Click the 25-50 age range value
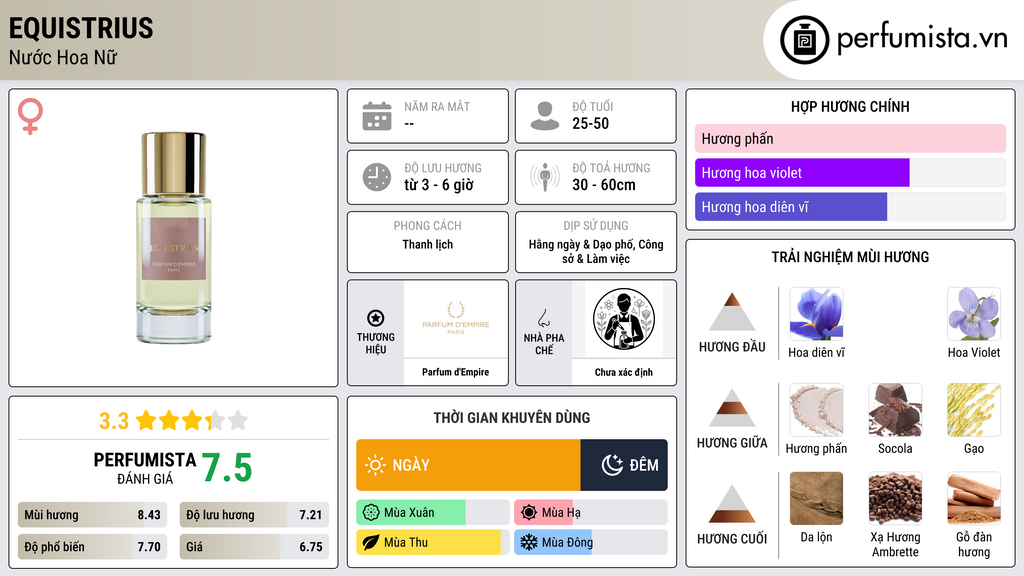Screen dimensions: 1024x576 [590, 123]
